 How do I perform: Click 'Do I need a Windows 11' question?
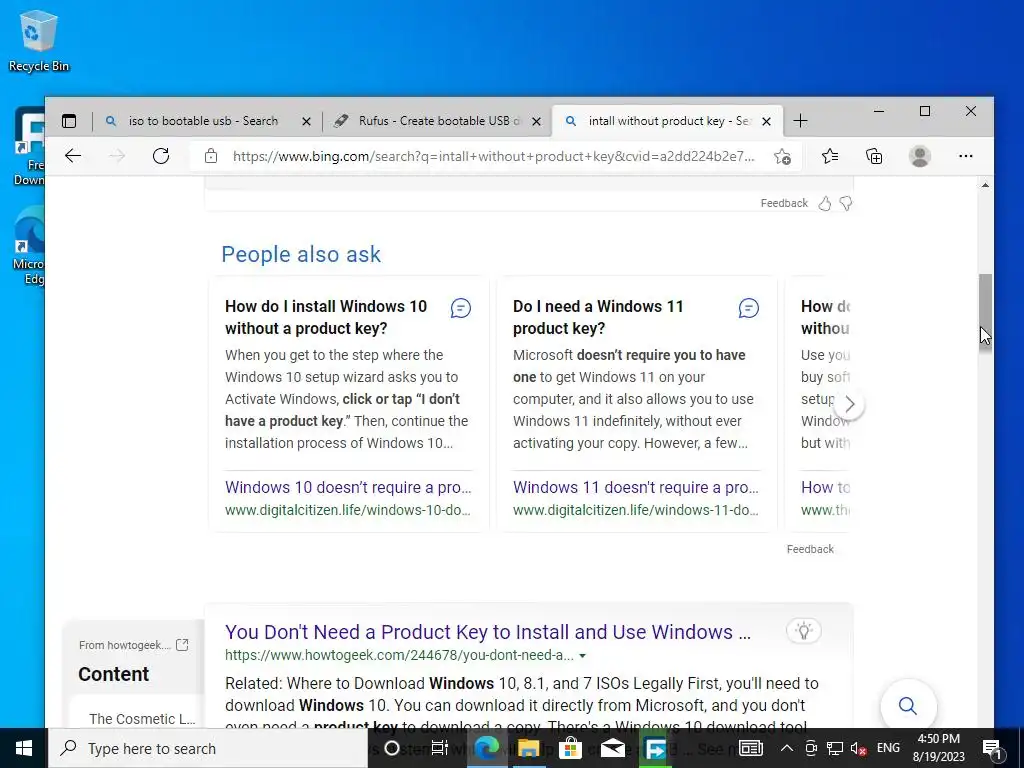(598, 317)
